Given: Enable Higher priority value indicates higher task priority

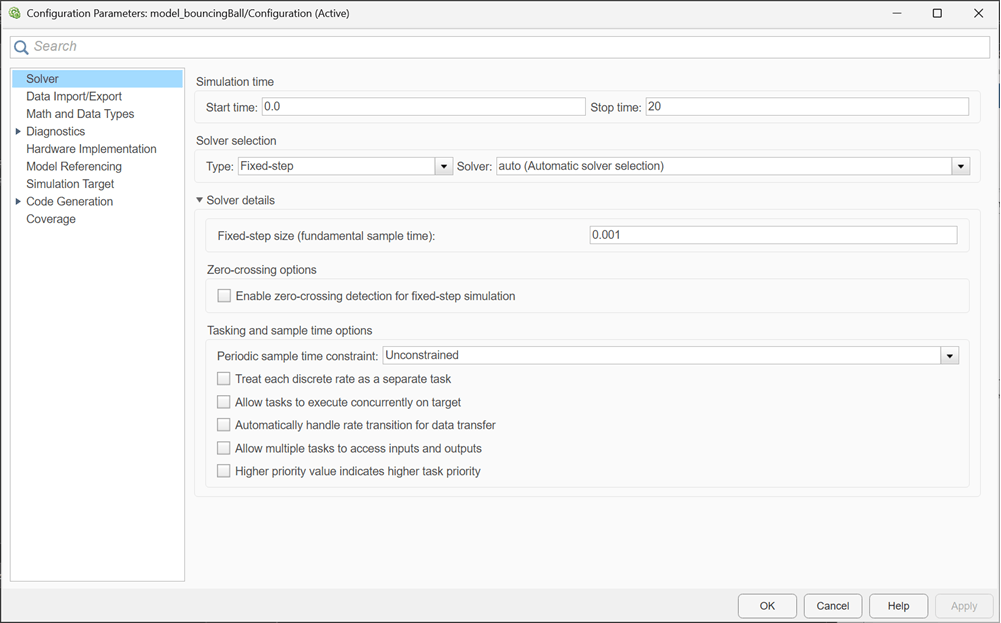Looking at the screenshot, I should click(224, 471).
